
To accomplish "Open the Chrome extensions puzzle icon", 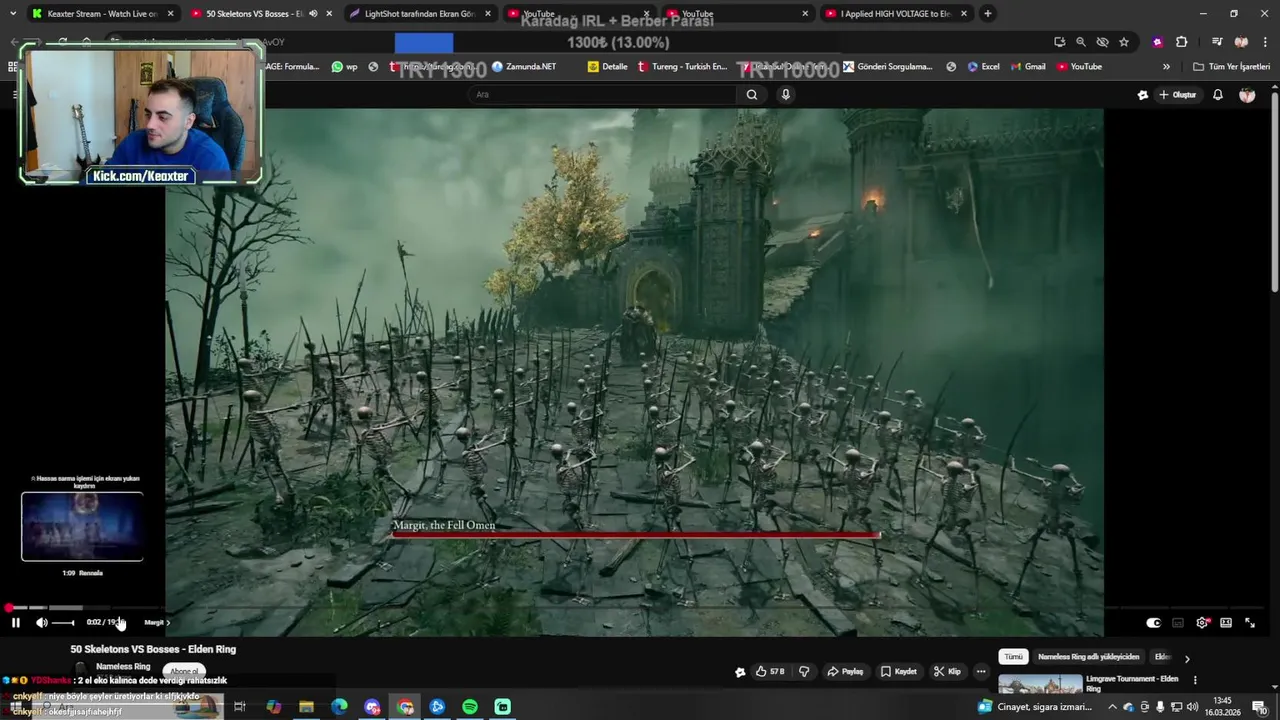I will coord(1182,42).
